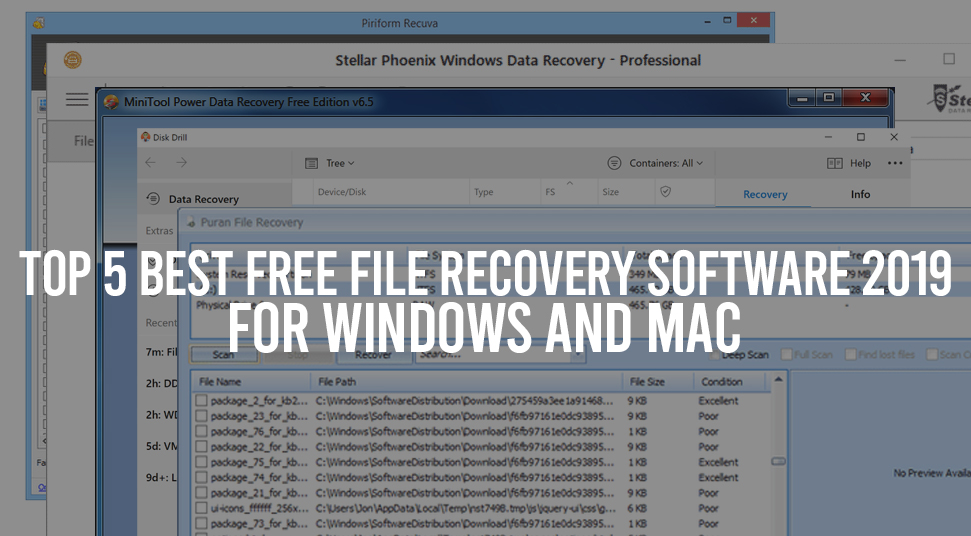Open the Search dropdown in Puran File Recovery
The height and width of the screenshot is (536, 971).
pos(578,355)
